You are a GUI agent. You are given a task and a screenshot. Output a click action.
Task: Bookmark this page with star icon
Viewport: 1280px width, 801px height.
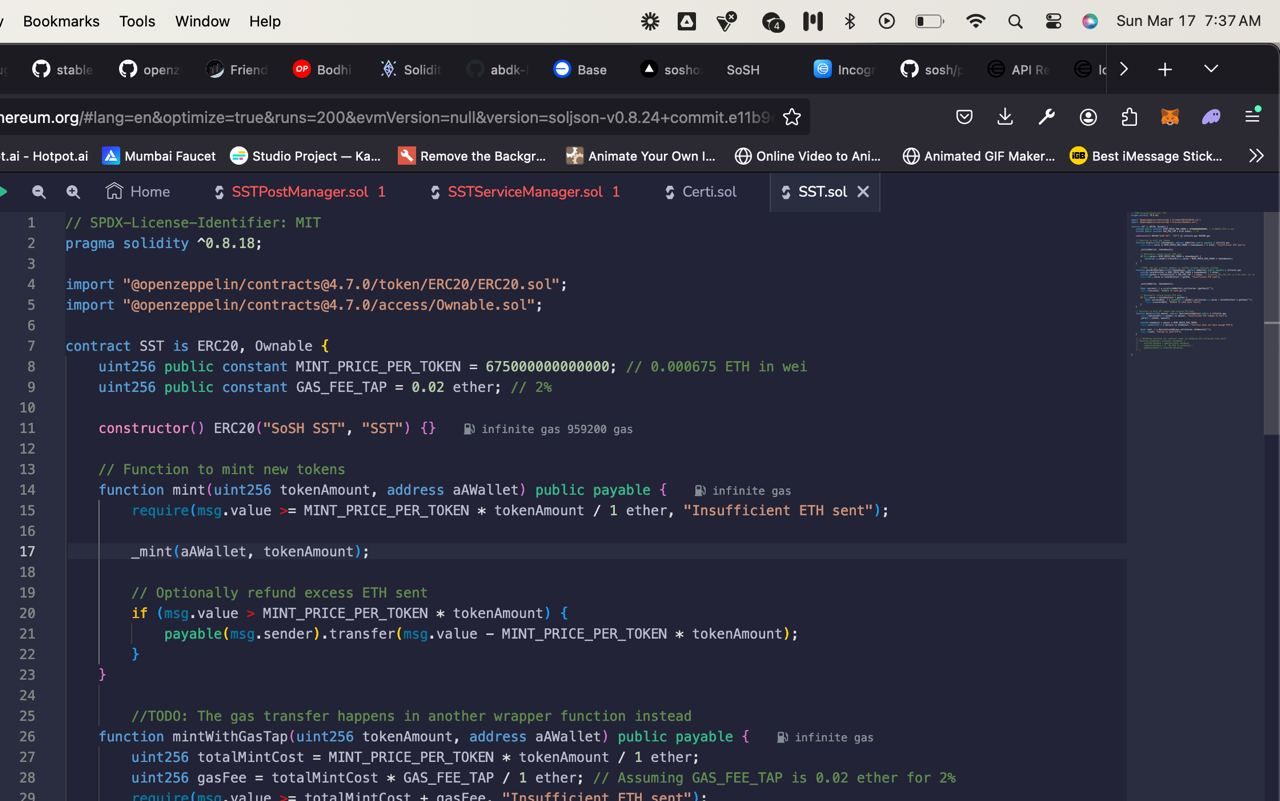point(792,117)
